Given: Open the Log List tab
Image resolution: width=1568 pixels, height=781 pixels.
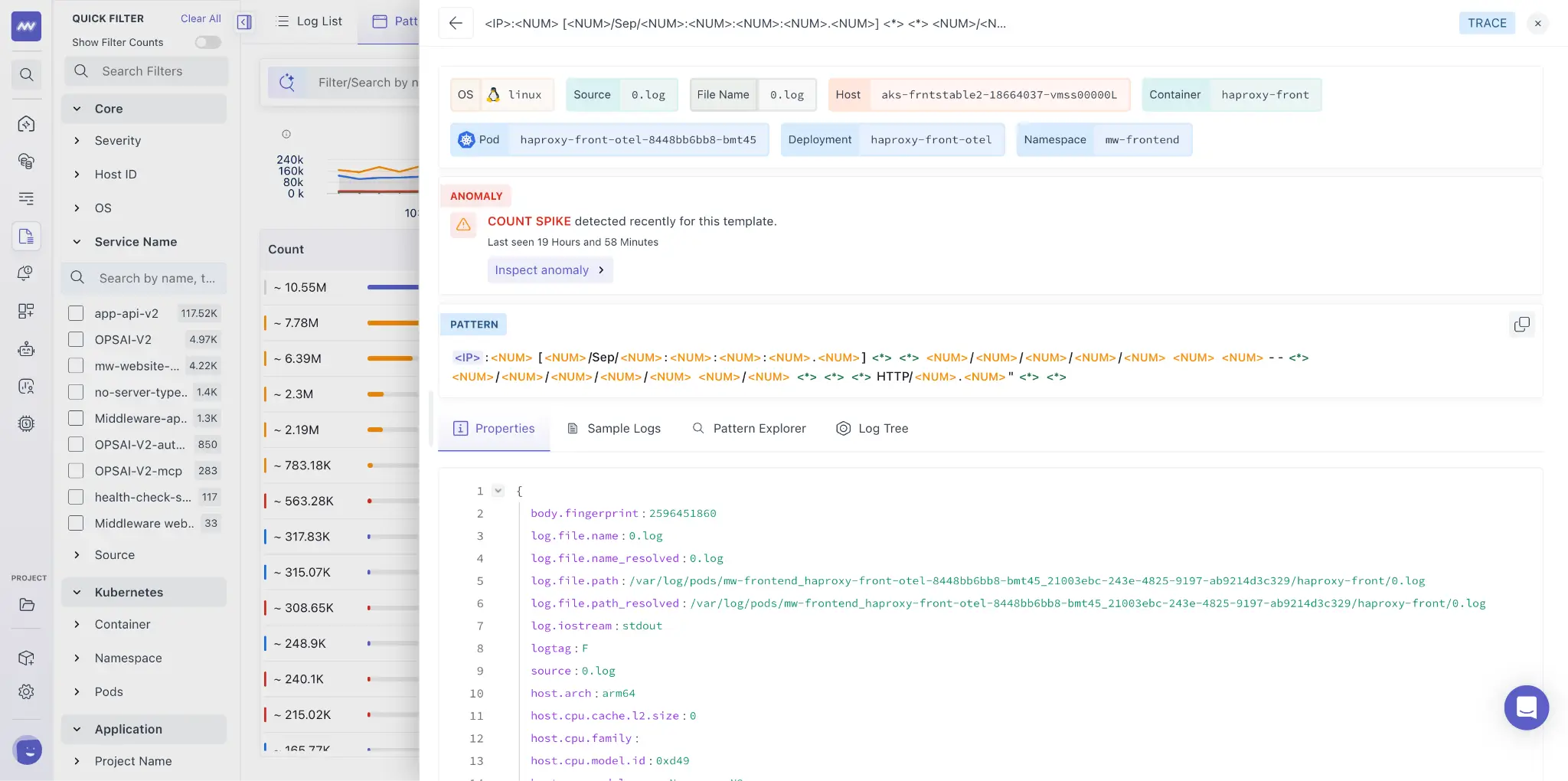Looking at the screenshot, I should pos(309,21).
